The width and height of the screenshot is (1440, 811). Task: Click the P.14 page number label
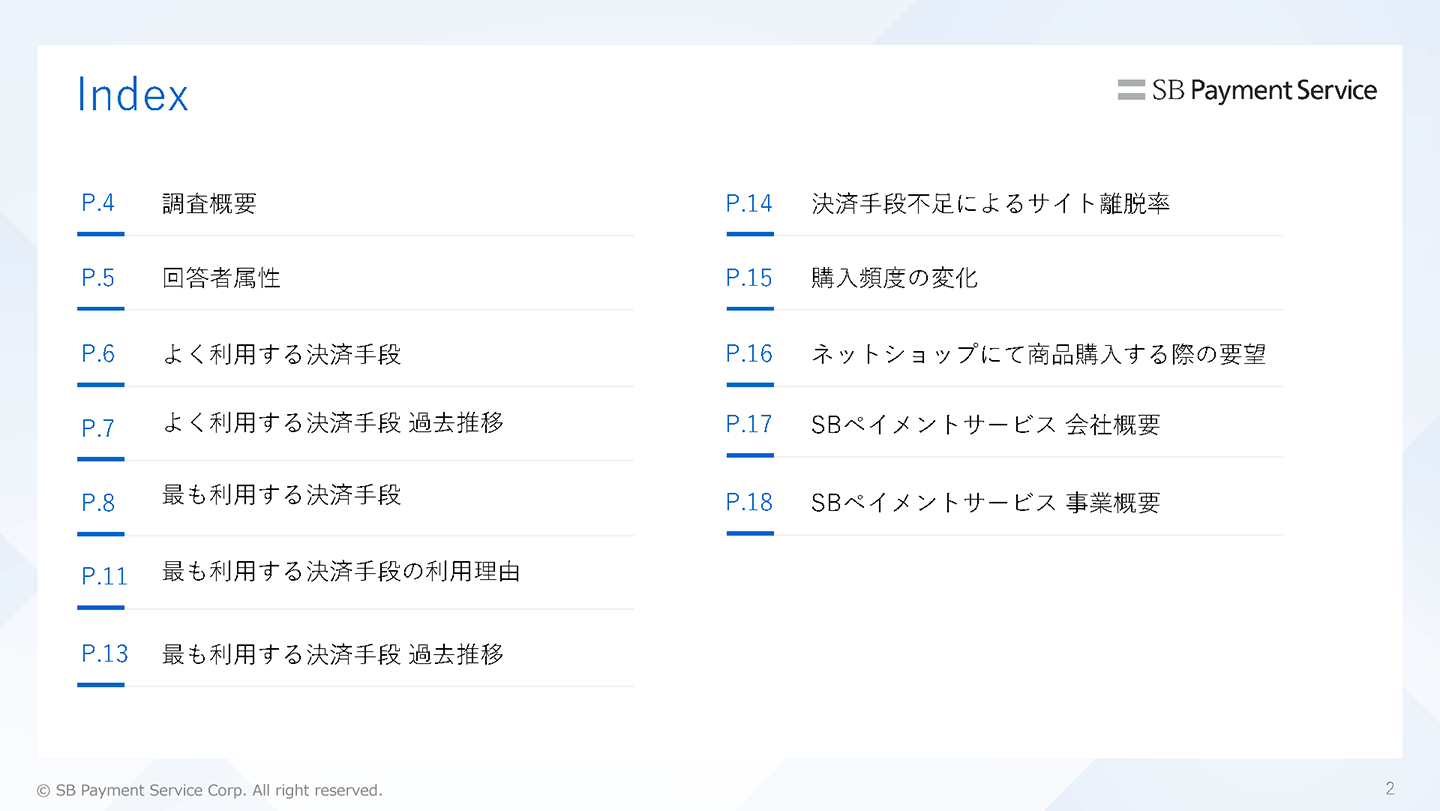(749, 204)
